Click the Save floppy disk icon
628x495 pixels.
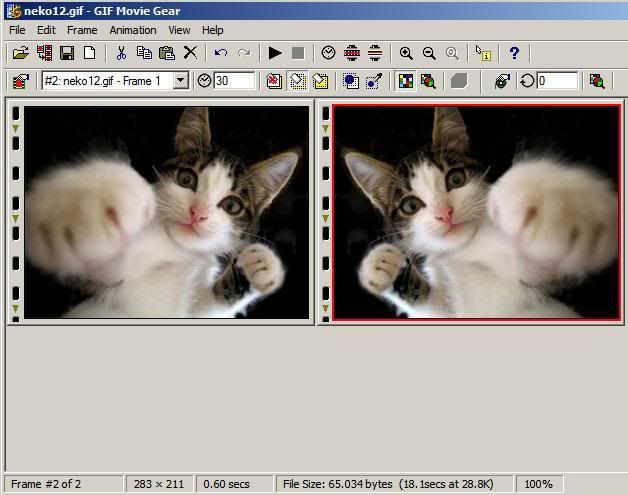(67, 53)
